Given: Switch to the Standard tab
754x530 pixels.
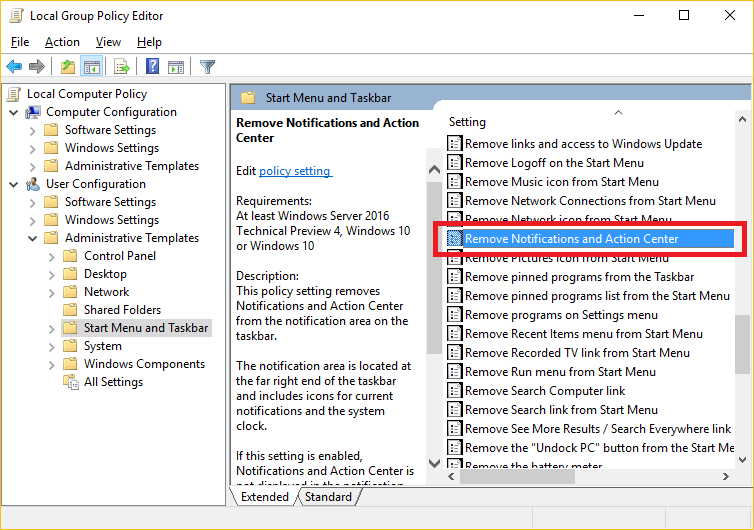Looking at the screenshot, I should click(x=328, y=496).
